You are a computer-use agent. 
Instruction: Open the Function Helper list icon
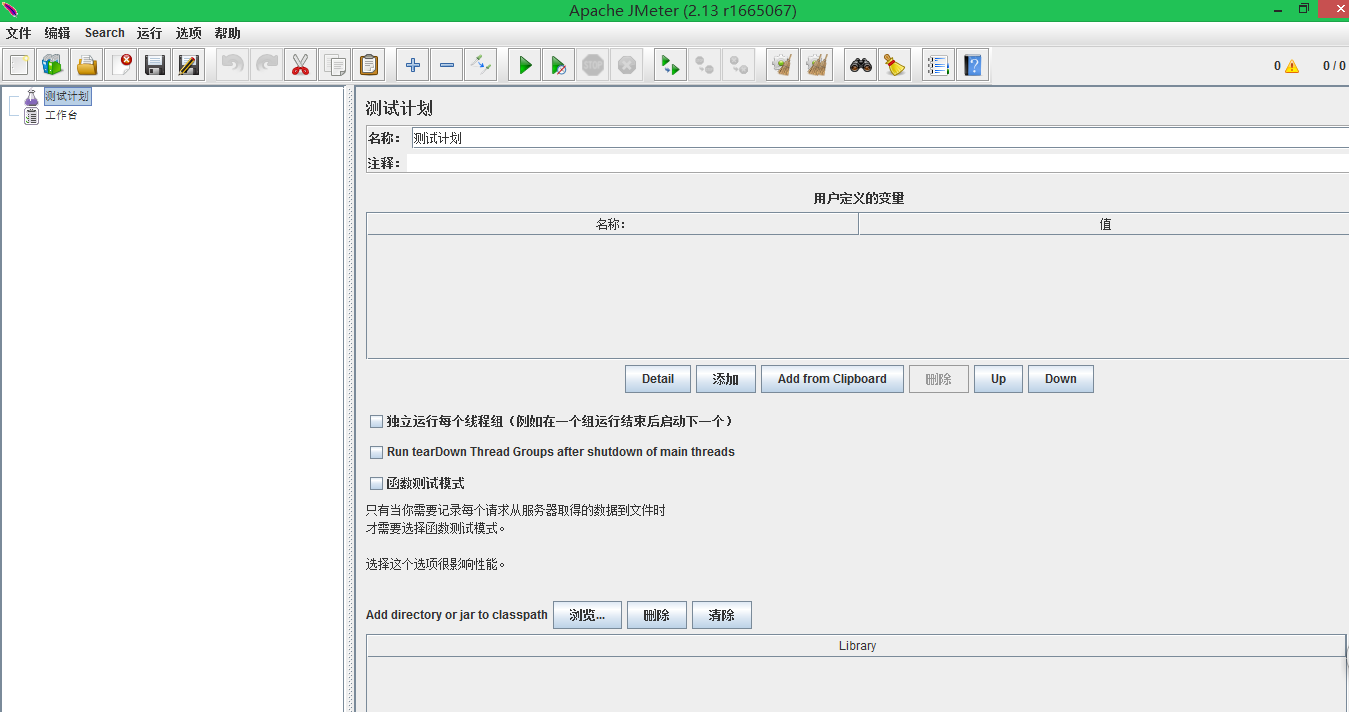point(938,66)
